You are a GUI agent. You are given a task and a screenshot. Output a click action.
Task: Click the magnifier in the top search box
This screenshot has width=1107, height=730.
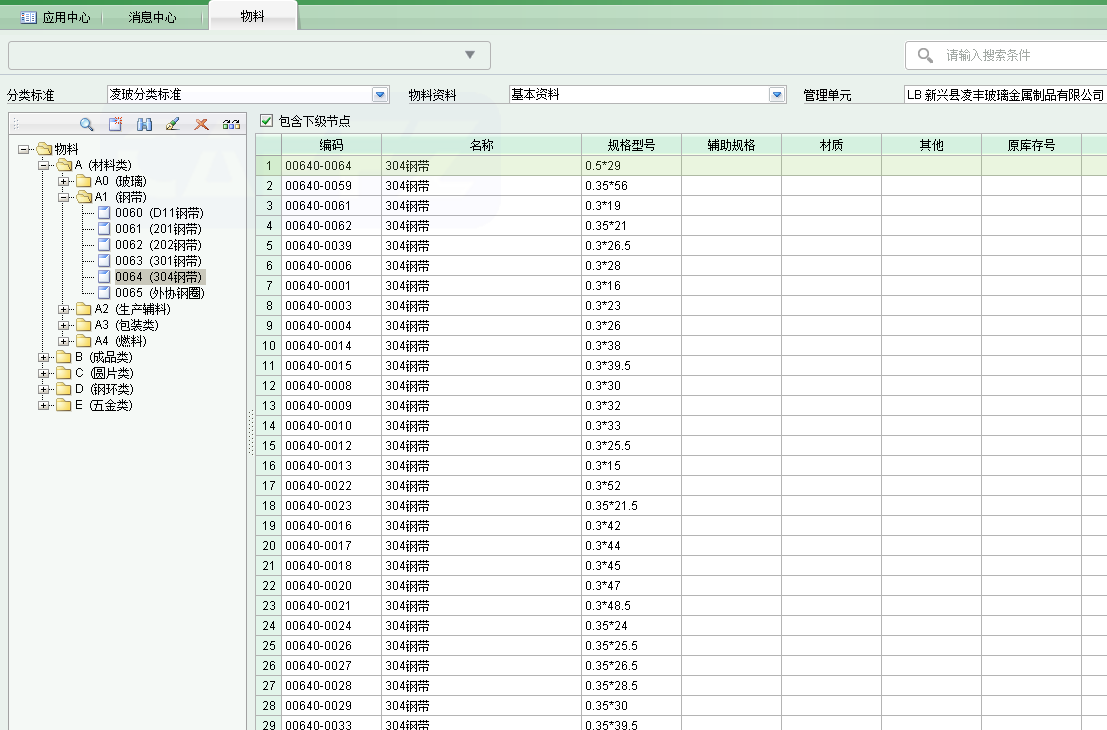(x=926, y=55)
